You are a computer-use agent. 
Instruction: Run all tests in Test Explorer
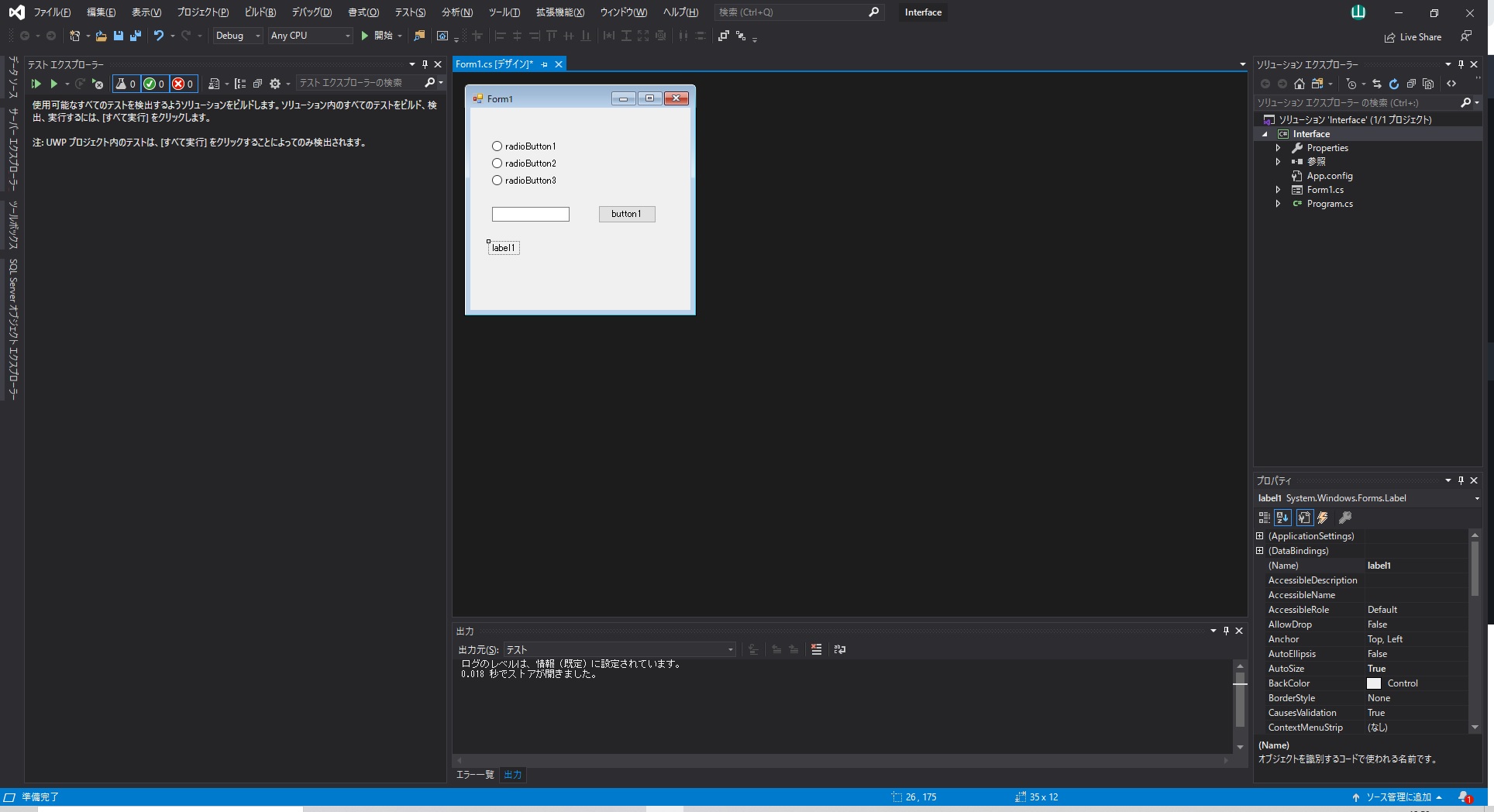(x=36, y=84)
